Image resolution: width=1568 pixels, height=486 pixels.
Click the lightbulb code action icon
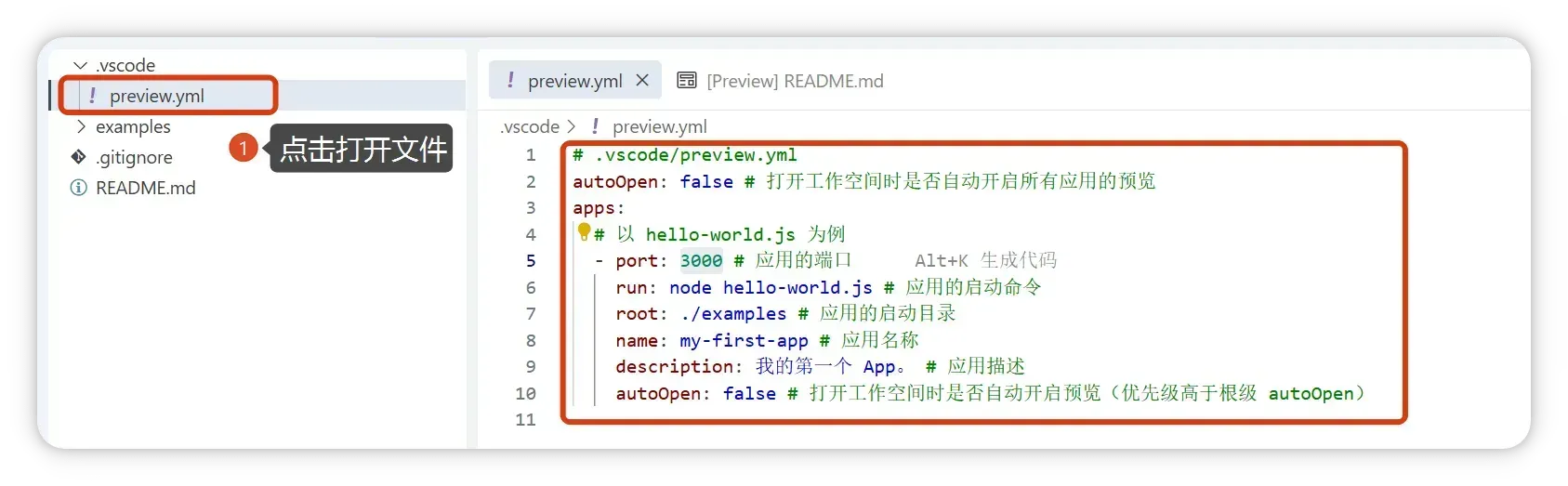[x=583, y=230]
